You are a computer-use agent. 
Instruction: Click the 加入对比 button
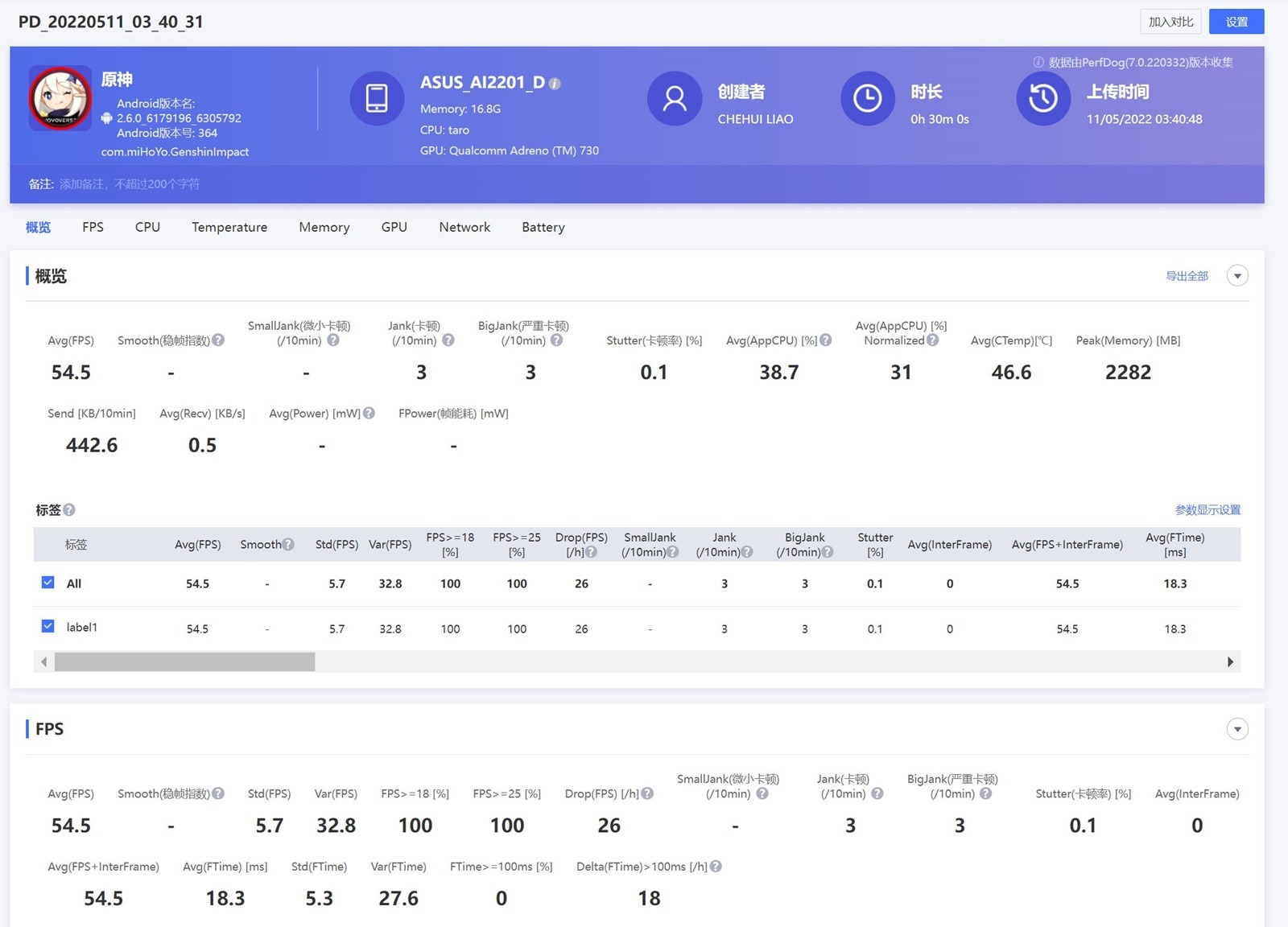[x=1170, y=22]
